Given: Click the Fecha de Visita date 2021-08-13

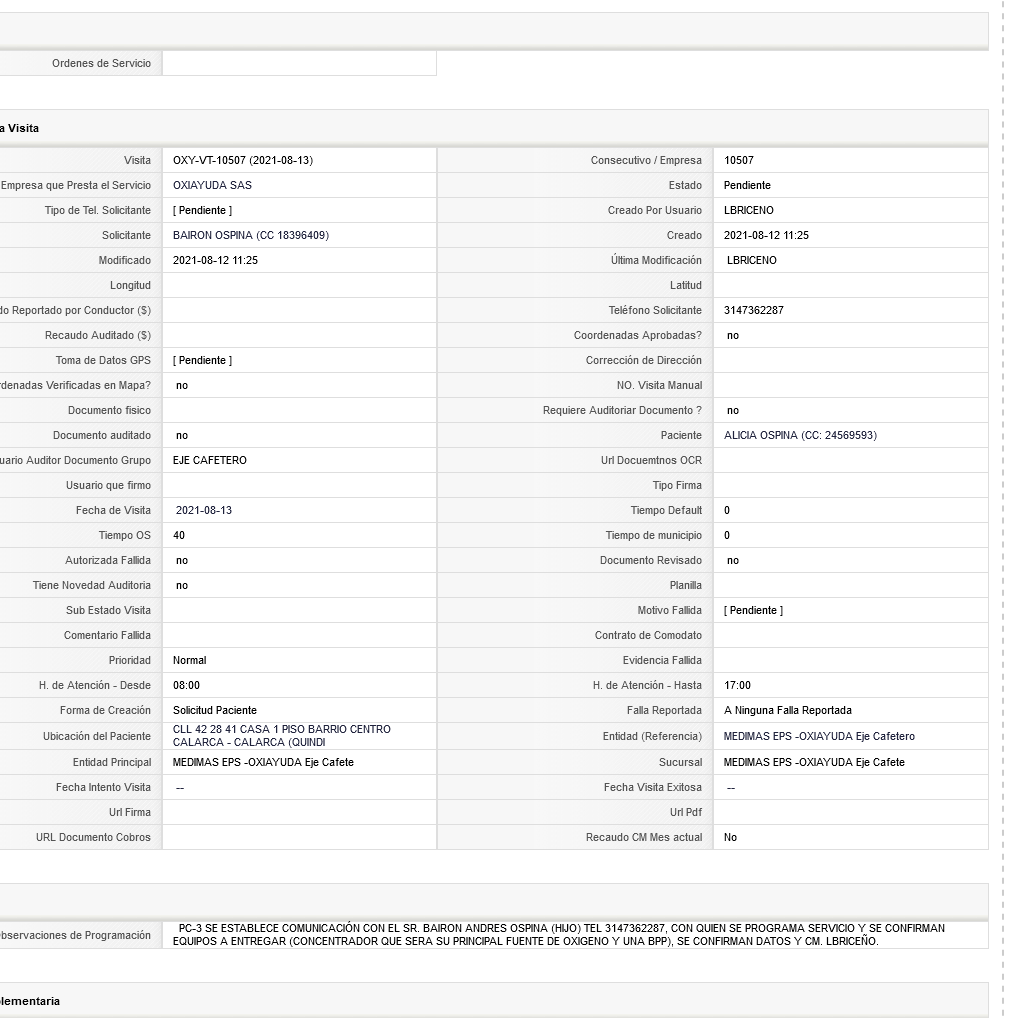Looking at the screenshot, I should point(204,510).
